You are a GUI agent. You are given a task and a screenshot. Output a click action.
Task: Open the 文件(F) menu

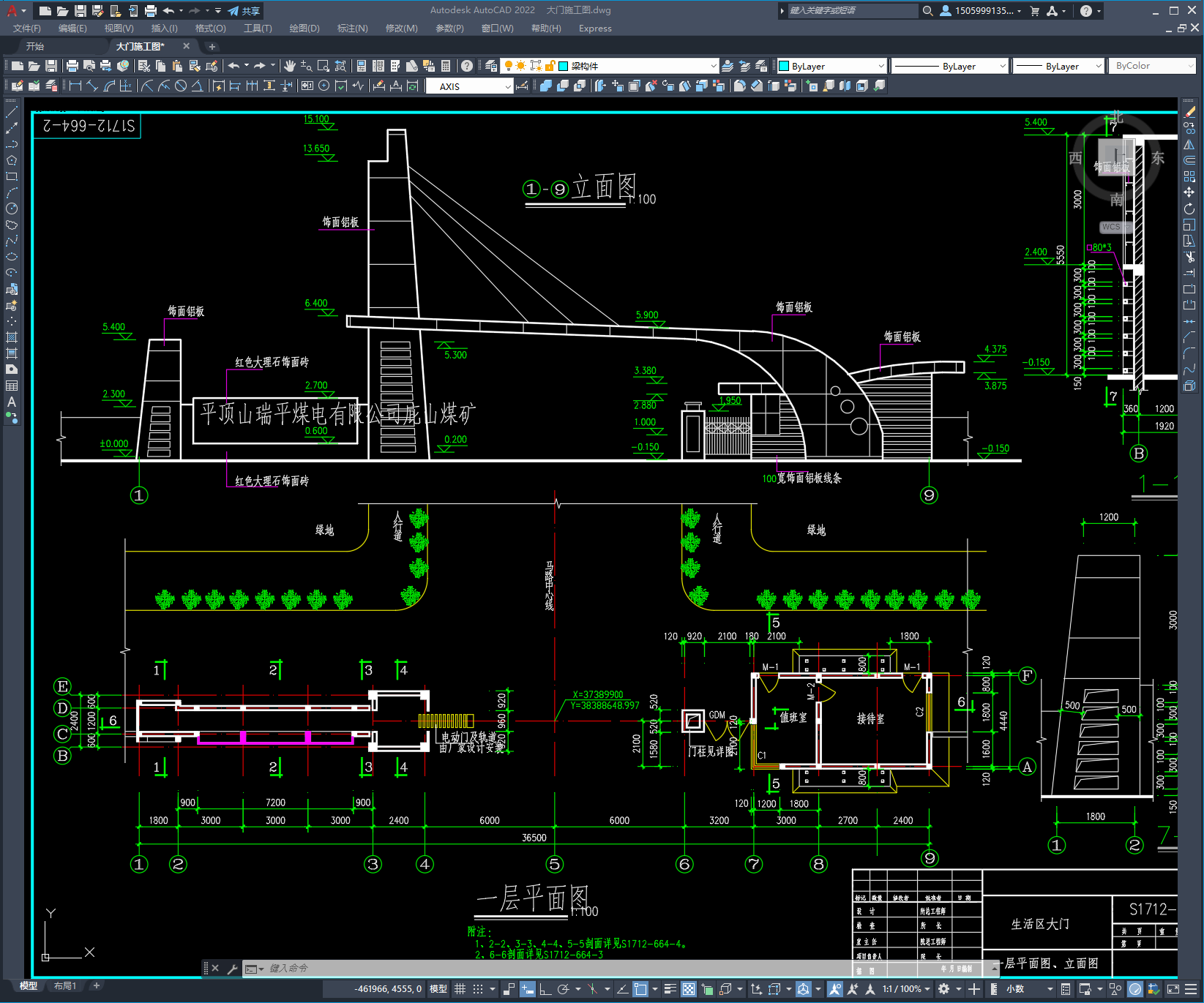coord(27,29)
